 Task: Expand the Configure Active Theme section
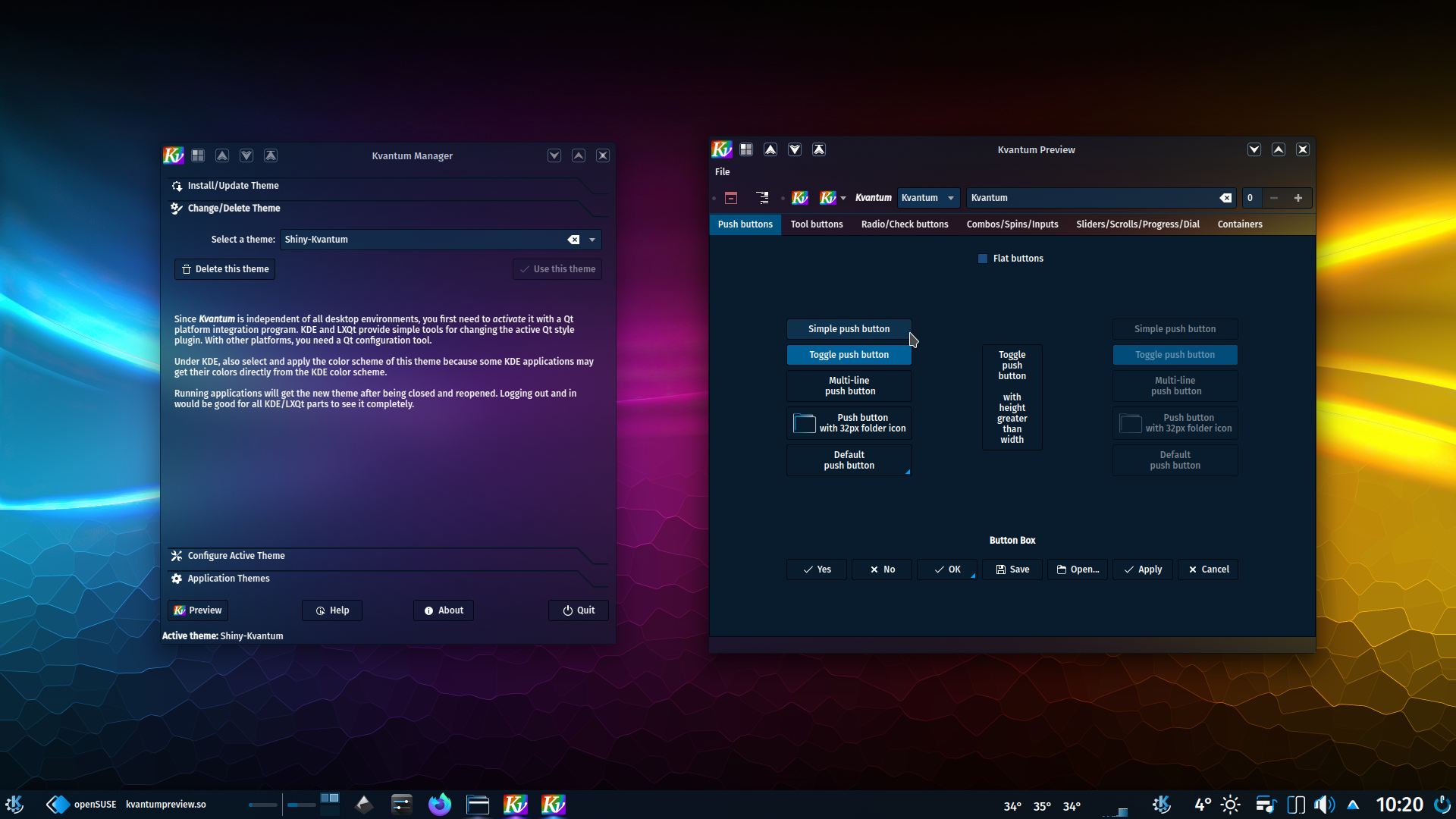tap(387, 556)
